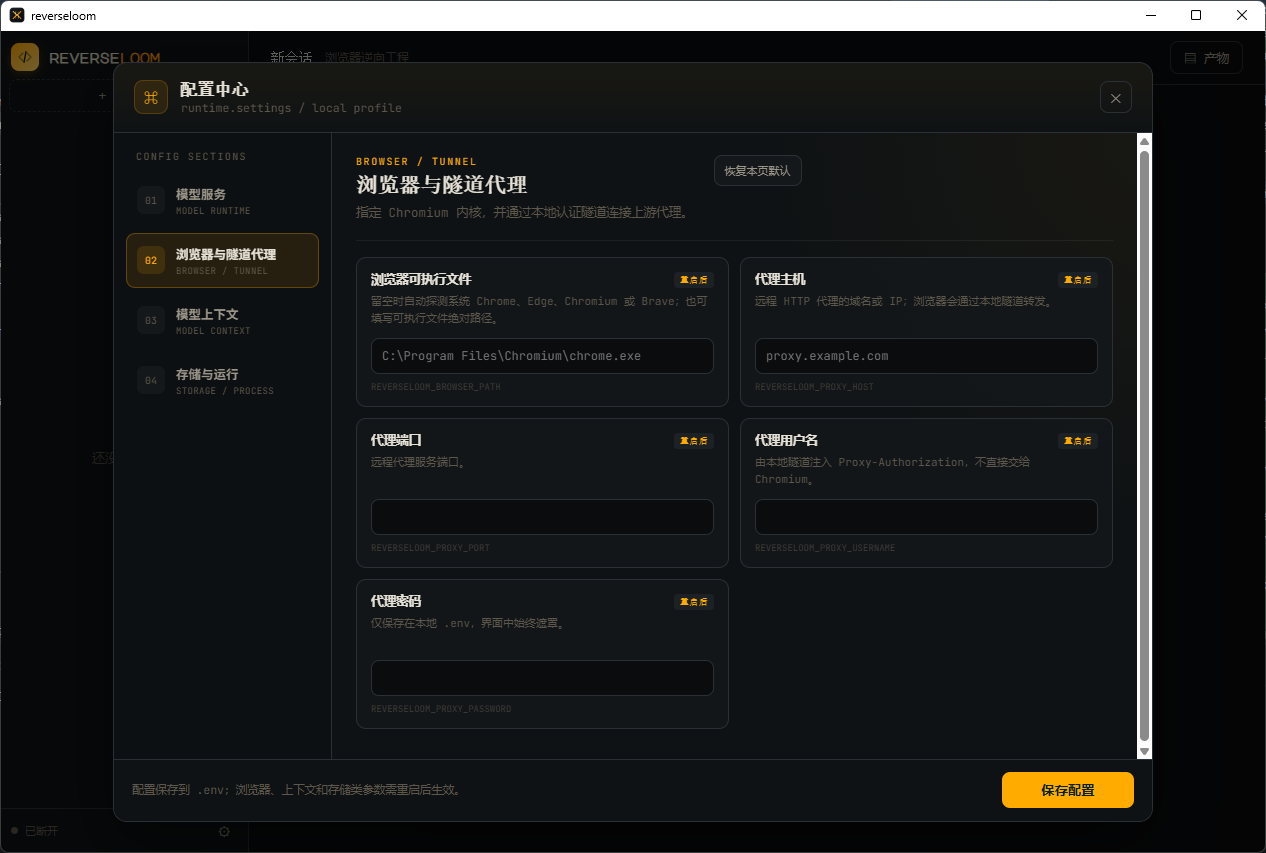Click the settings gear in status bar
The height and width of the screenshot is (853, 1266).
224,831
